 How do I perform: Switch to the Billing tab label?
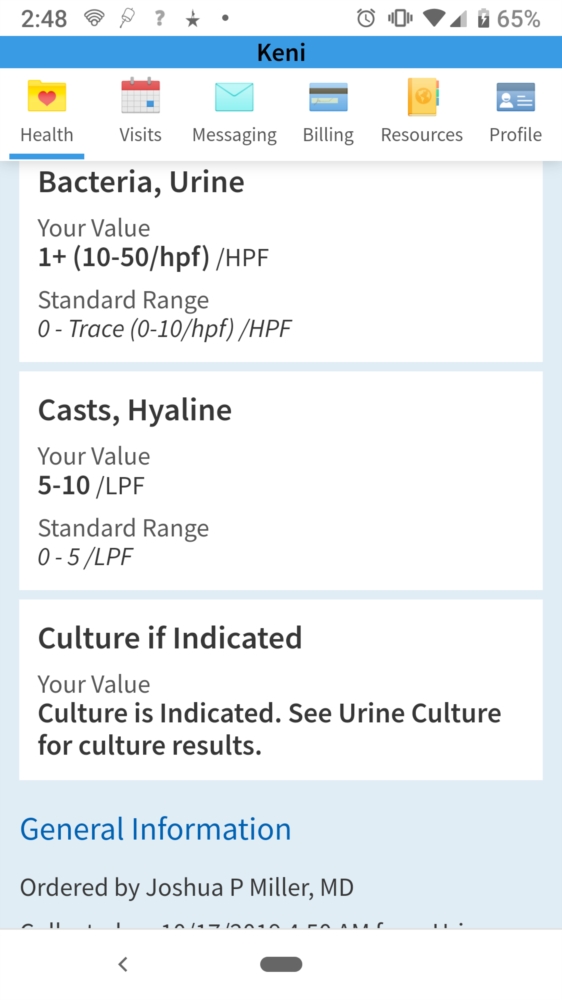328,135
